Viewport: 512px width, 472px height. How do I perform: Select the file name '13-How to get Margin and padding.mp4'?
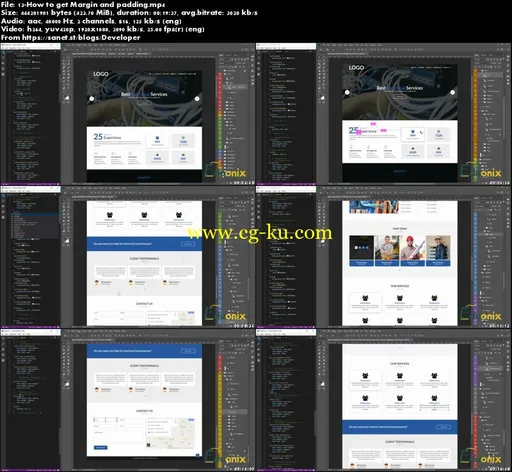[x=90, y=5]
